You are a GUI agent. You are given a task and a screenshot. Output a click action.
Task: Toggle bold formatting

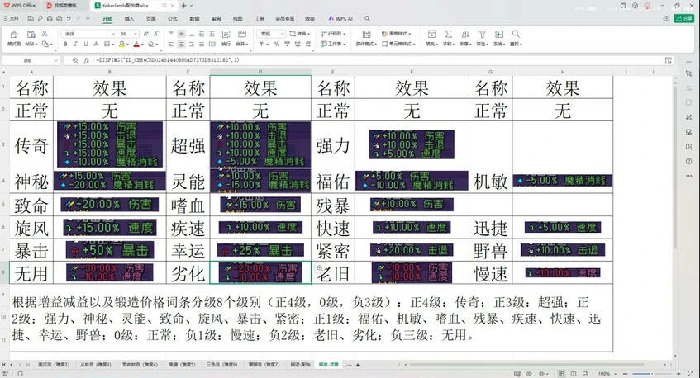point(65,44)
